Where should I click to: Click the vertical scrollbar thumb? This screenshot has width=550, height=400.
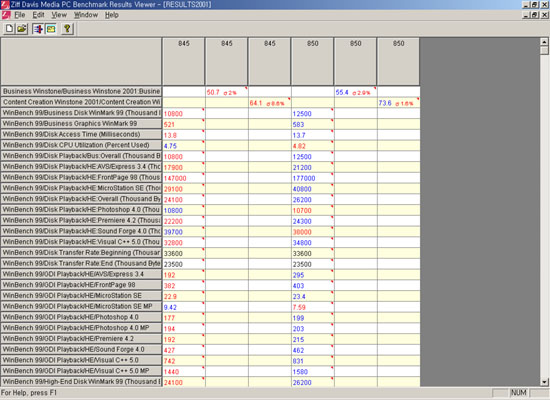[x=544, y=51]
